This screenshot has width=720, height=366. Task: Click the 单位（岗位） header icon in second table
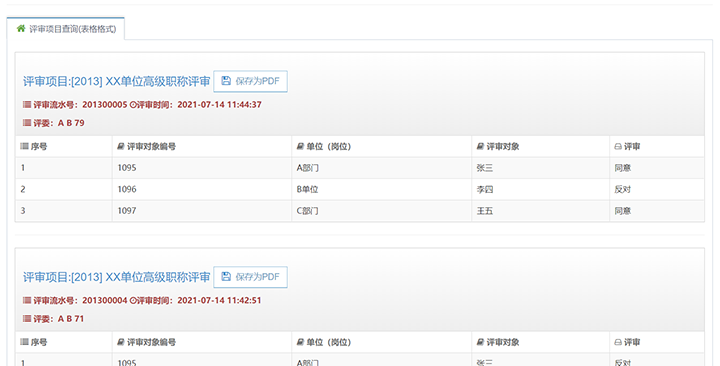(x=300, y=342)
